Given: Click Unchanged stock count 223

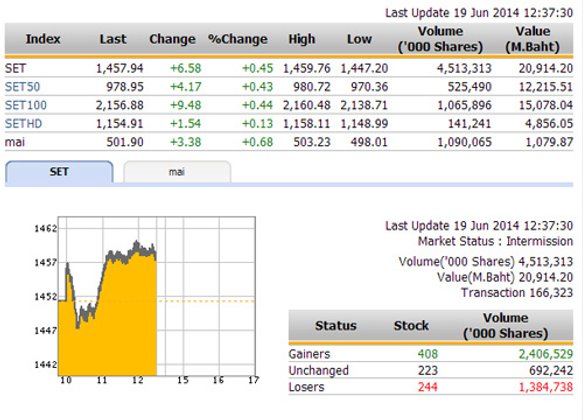Looking at the screenshot, I should click(x=428, y=371).
